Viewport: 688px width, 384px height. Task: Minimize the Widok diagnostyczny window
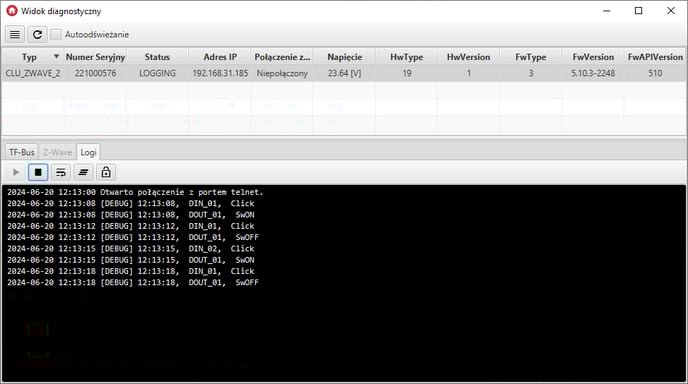point(607,11)
